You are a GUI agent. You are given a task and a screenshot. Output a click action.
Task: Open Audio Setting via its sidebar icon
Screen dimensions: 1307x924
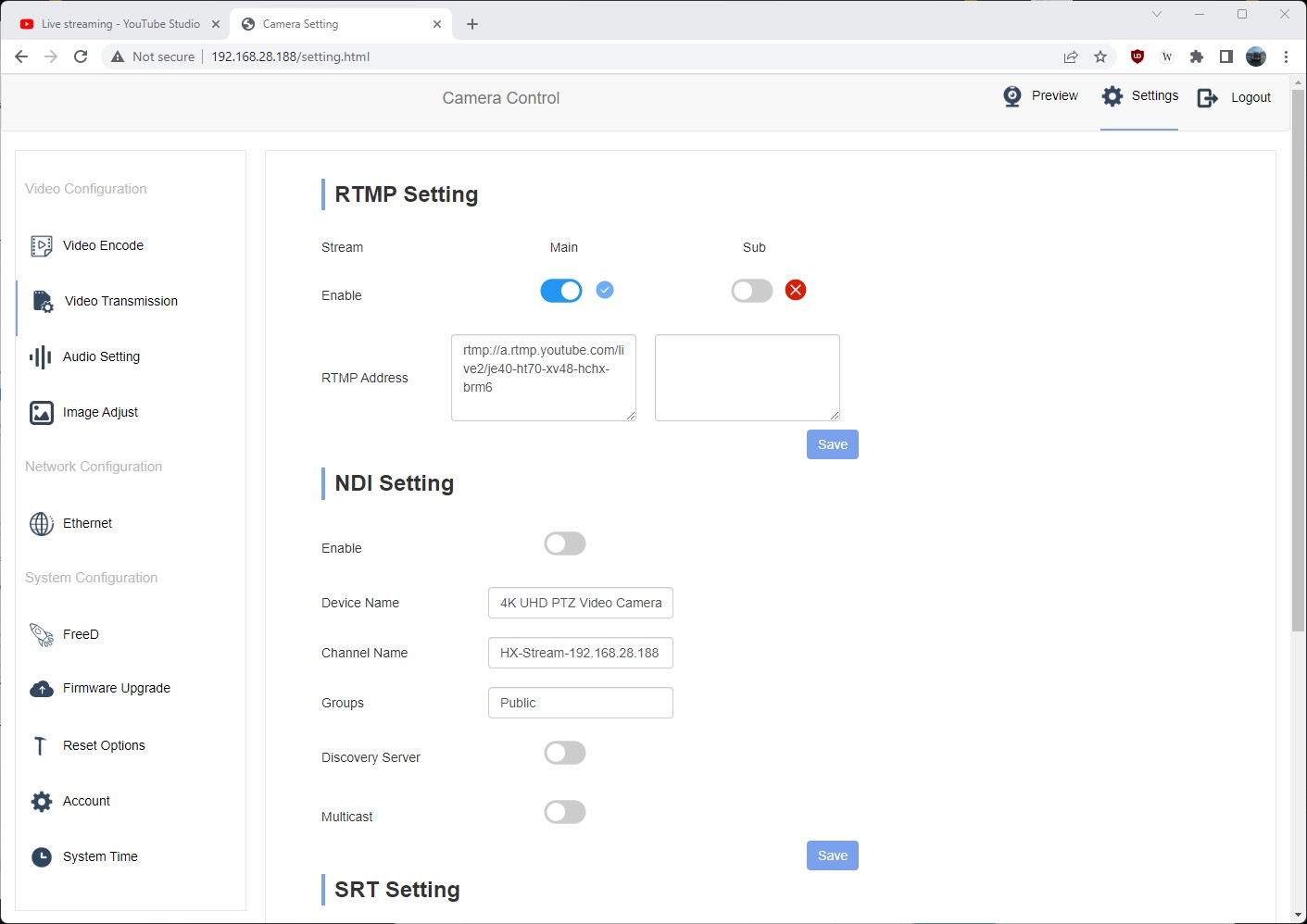coord(42,356)
